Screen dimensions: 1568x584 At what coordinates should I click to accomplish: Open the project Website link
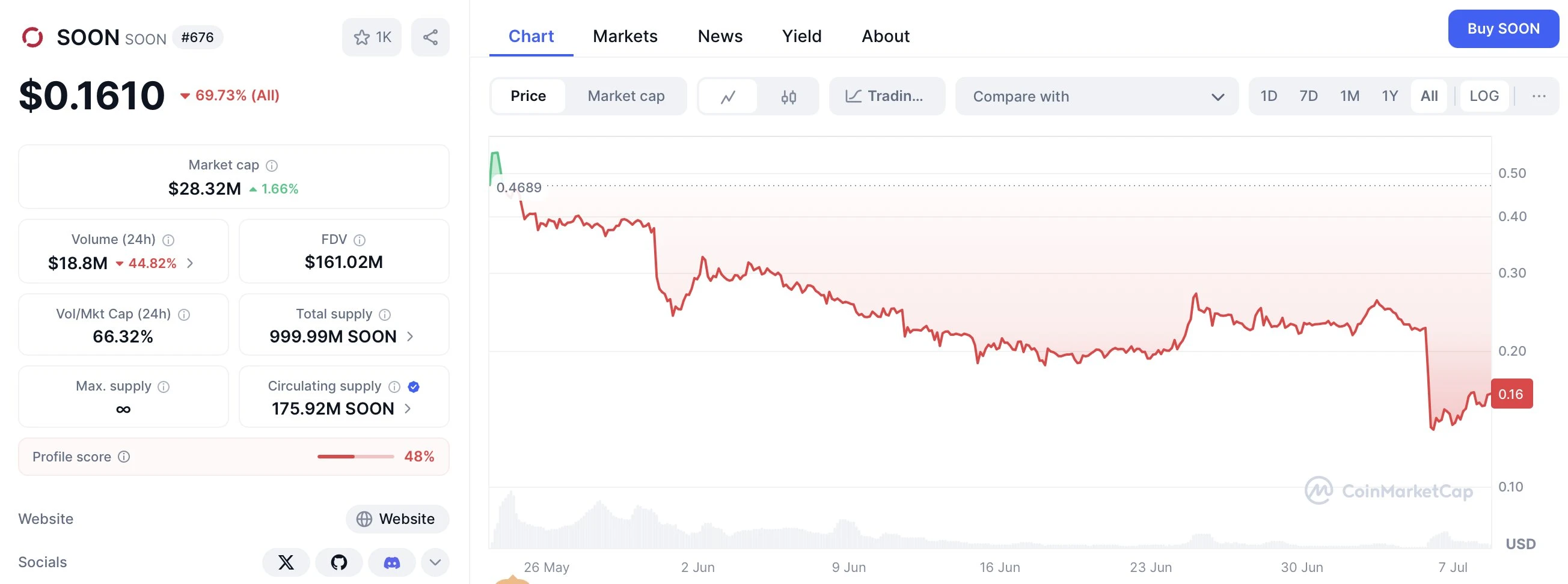[x=397, y=519]
